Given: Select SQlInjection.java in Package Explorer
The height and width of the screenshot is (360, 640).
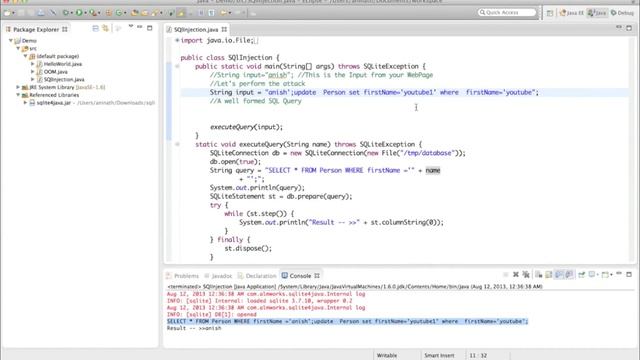Looking at the screenshot, I should click(64, 80).
